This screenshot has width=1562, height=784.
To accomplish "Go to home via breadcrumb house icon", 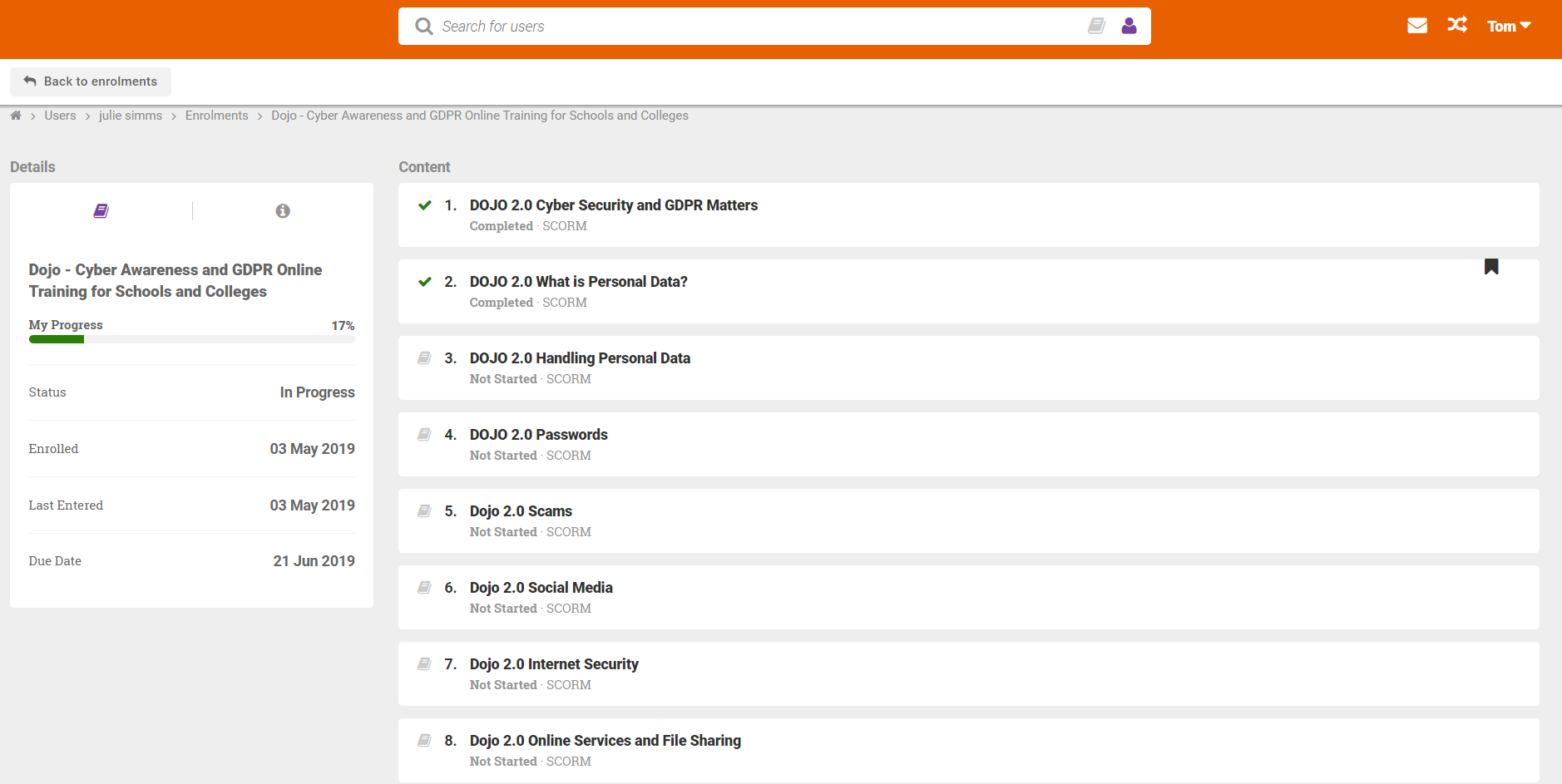I will coord(16,116).
